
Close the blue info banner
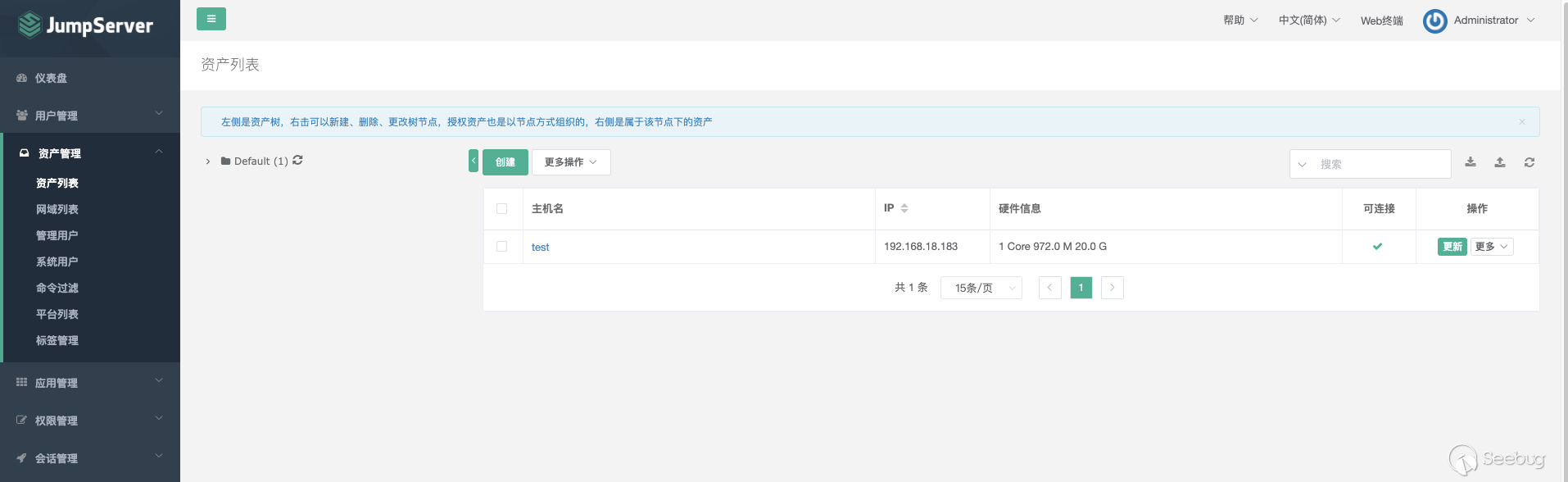(1521, 122)
